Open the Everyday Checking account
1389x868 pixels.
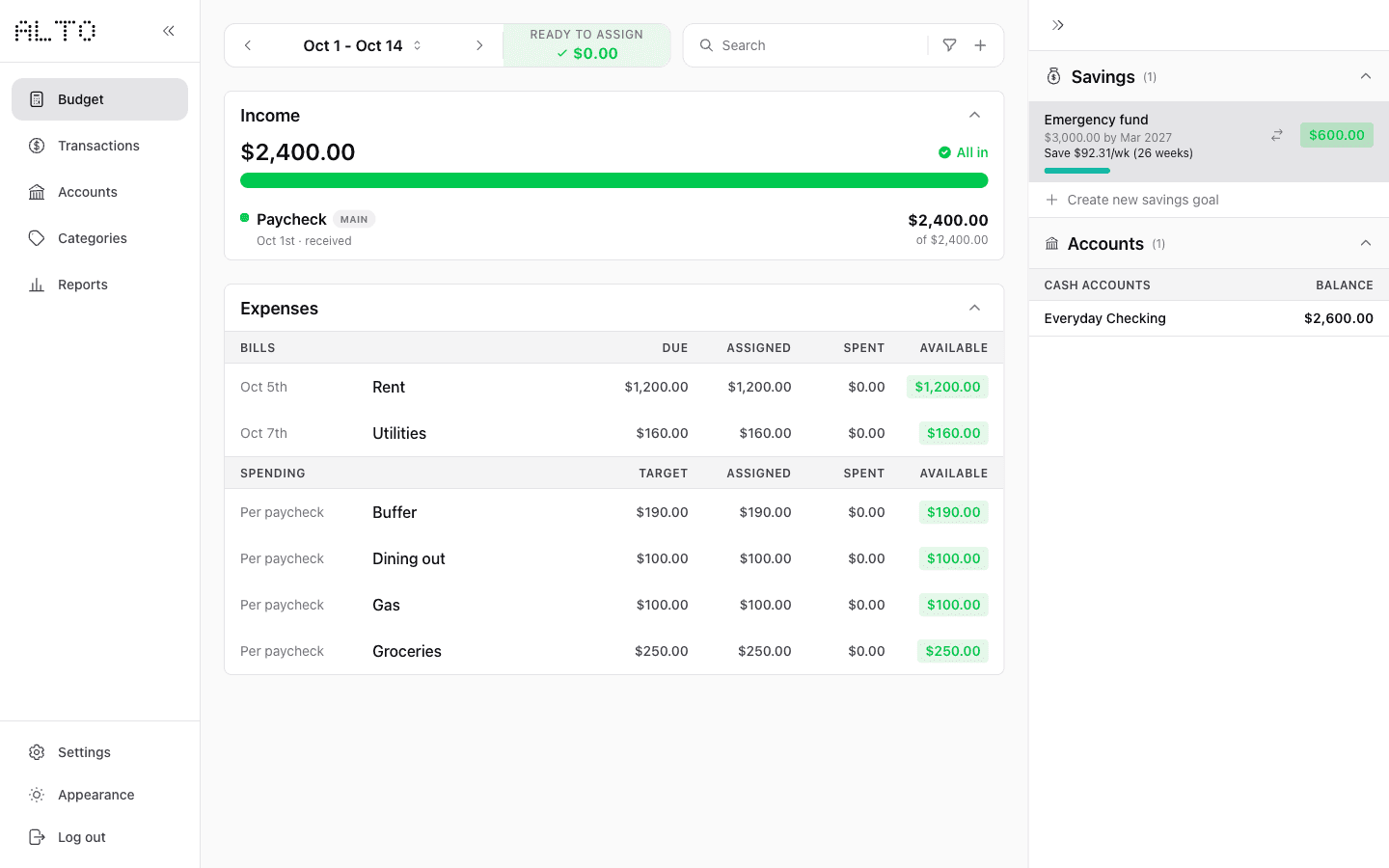tap(1209, 318)
